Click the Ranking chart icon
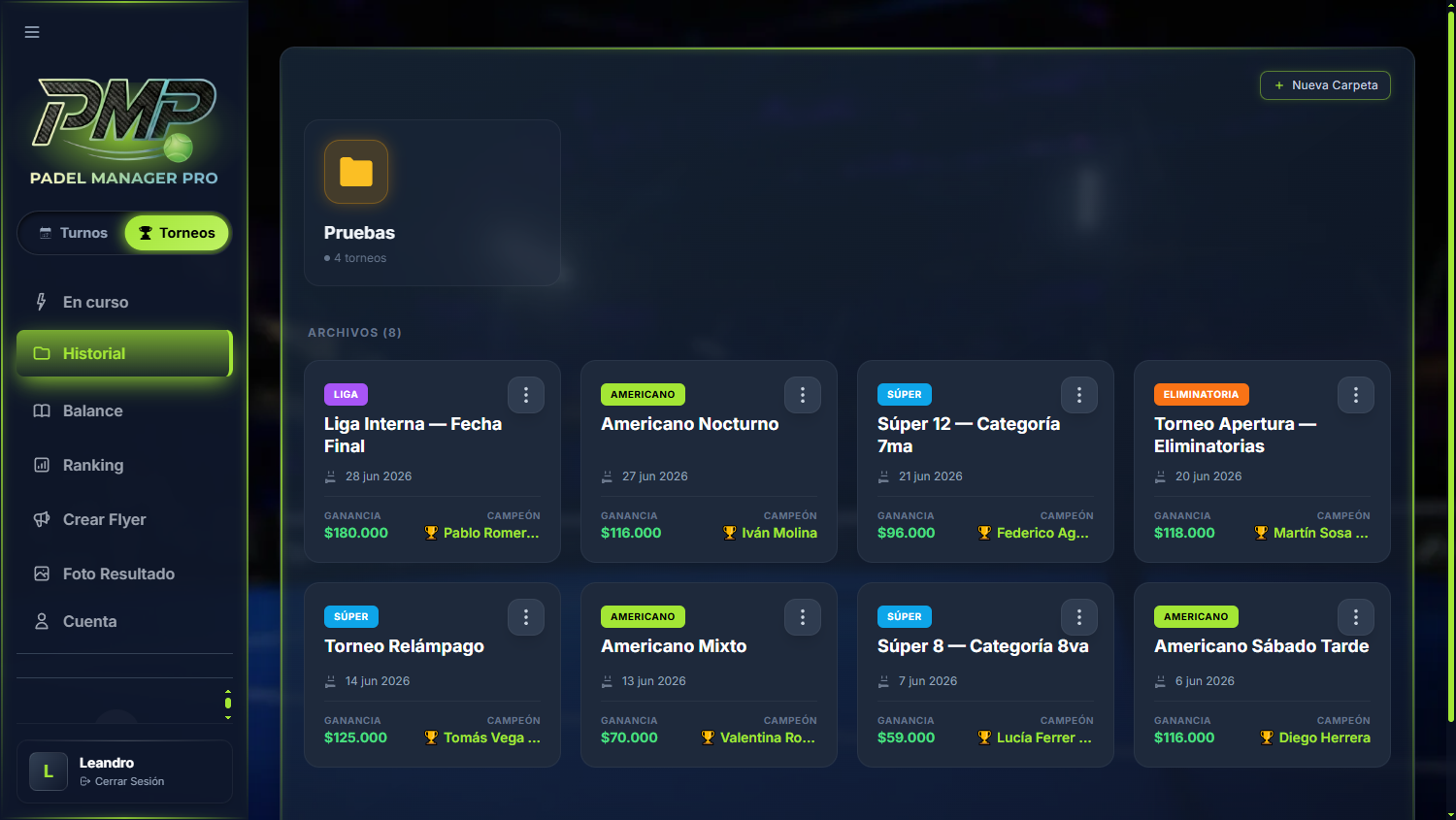This screenshot has height=820, width=1456. (x=42, y=465)
